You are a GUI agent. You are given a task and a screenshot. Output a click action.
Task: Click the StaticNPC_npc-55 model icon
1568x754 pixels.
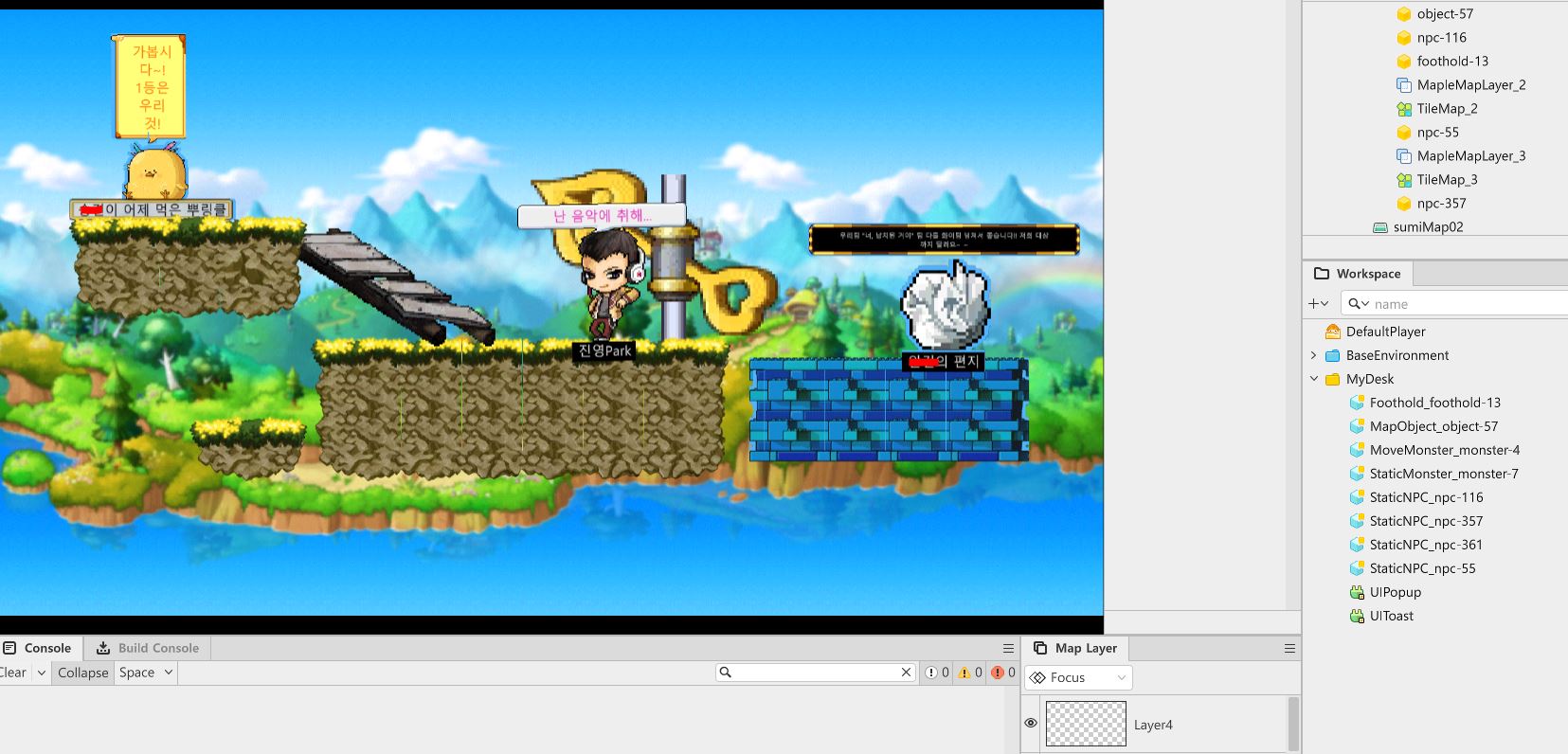(x=1357, y=568)
